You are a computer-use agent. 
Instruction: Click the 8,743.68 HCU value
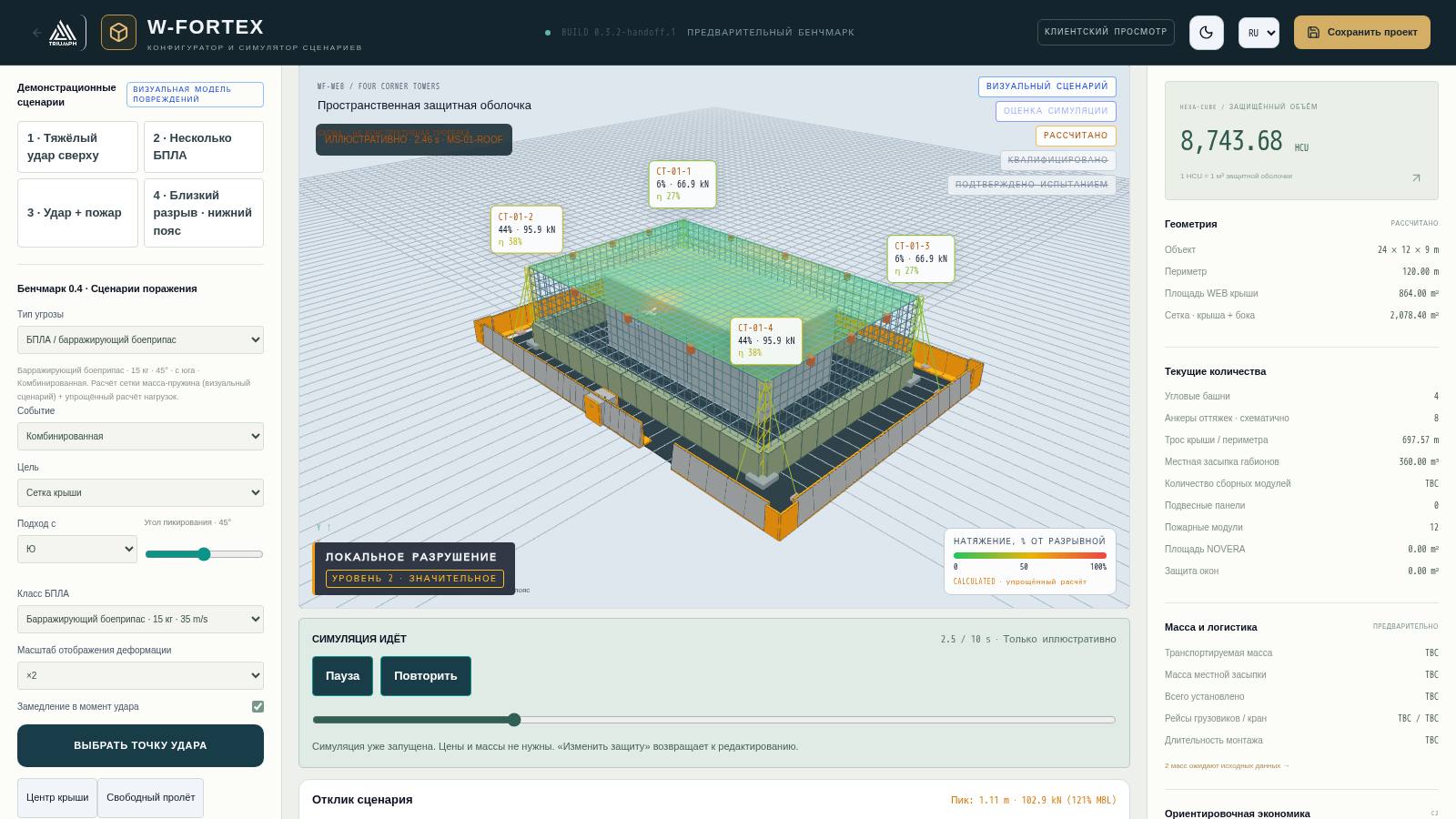click(x=1231, y=141)
